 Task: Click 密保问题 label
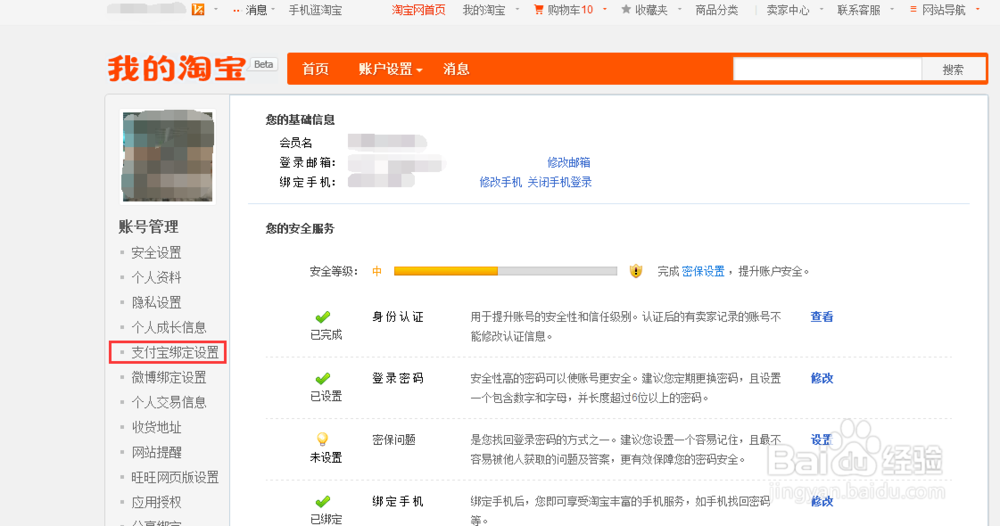point(394,440)
